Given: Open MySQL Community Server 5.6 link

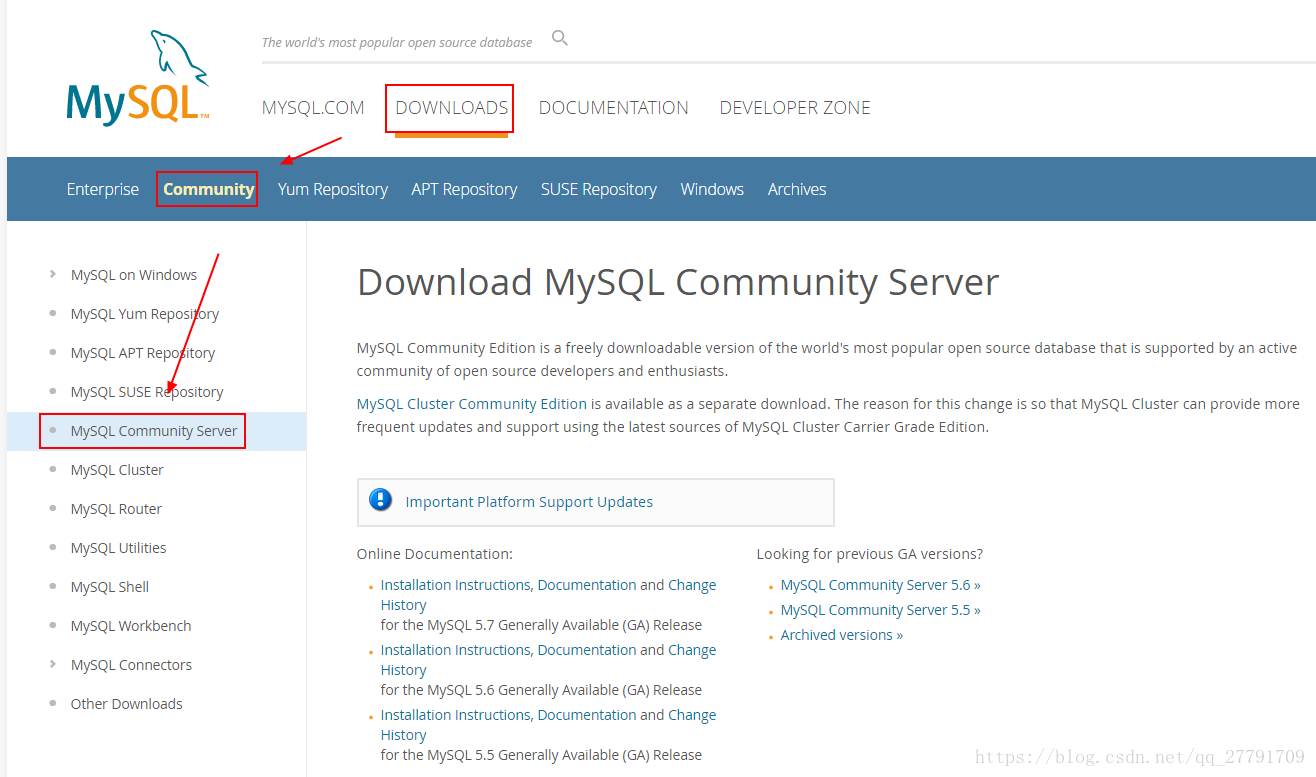Looking at the screenshot, I should pyautogui.click(x=880, y=585).
